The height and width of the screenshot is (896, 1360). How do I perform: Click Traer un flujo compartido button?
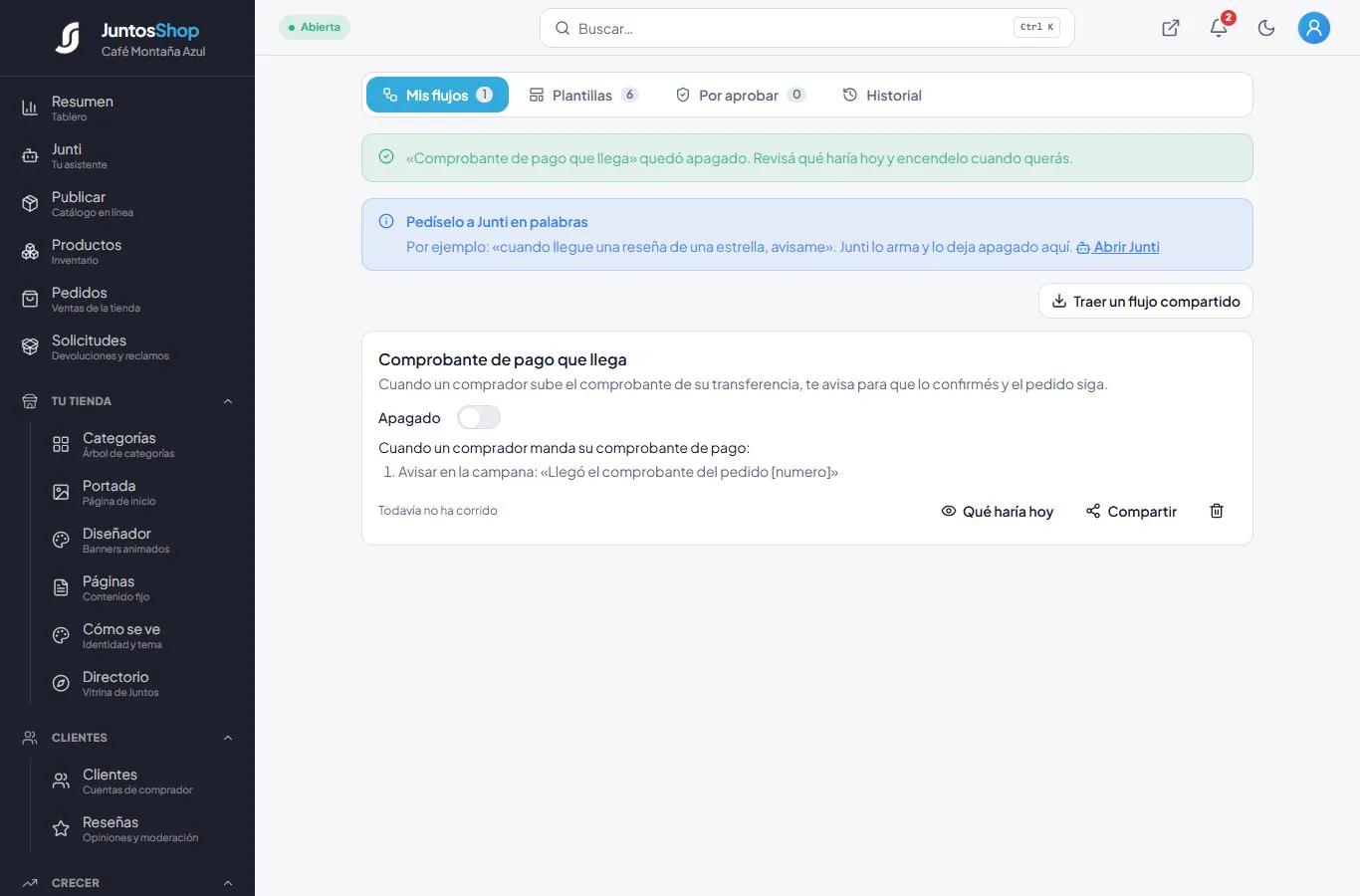tap(1145, 301)
